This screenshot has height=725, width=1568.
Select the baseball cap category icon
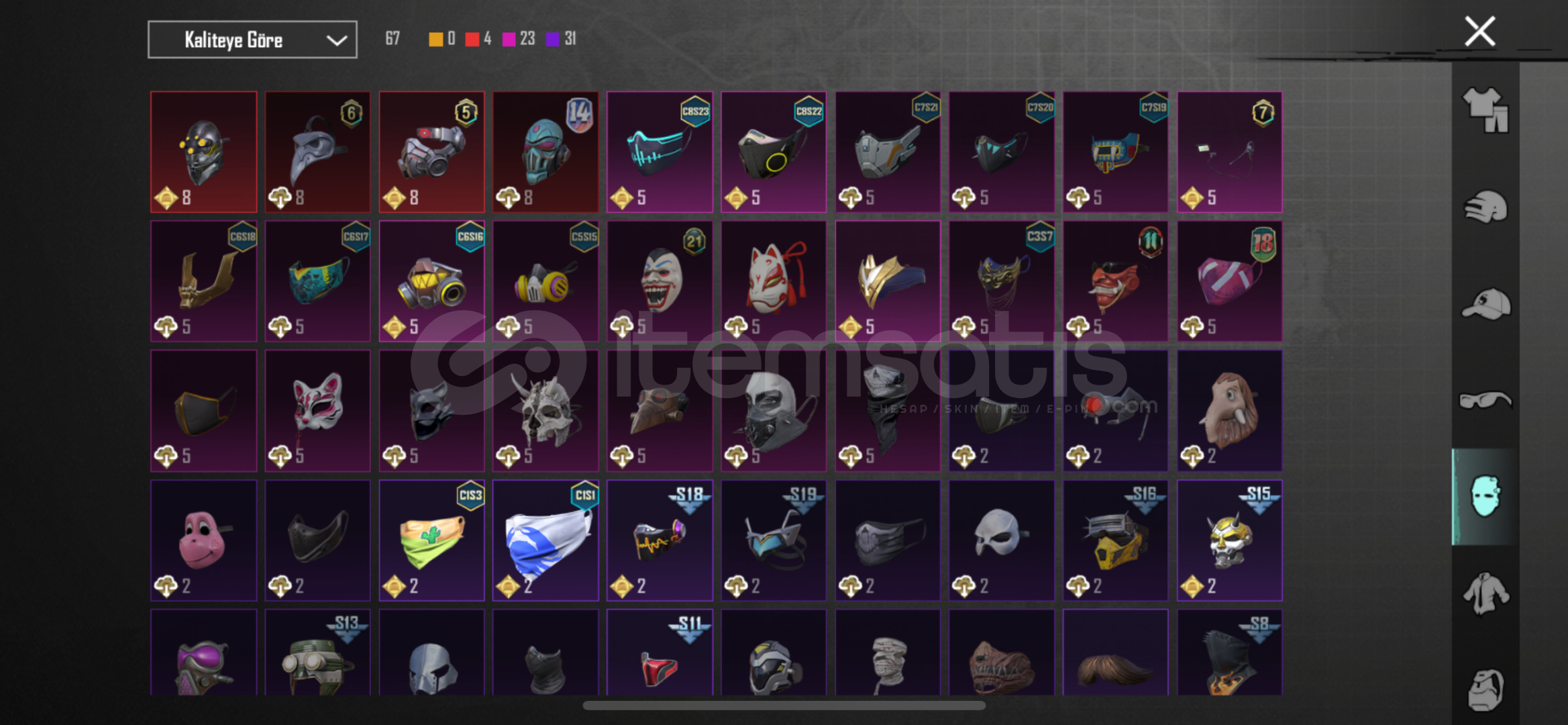[1485, 304]
